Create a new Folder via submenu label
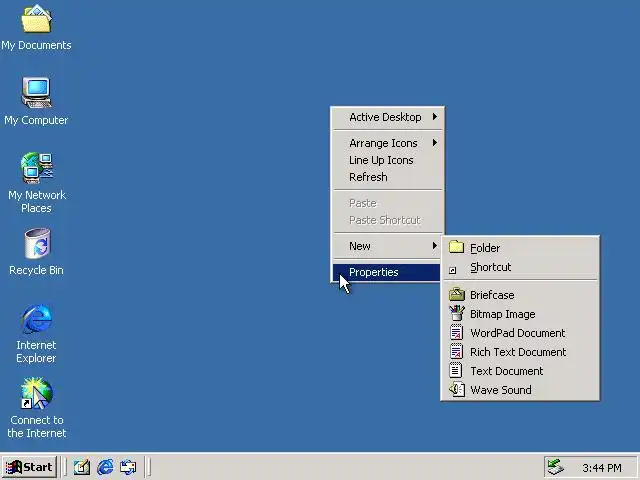 coord(484,248)
